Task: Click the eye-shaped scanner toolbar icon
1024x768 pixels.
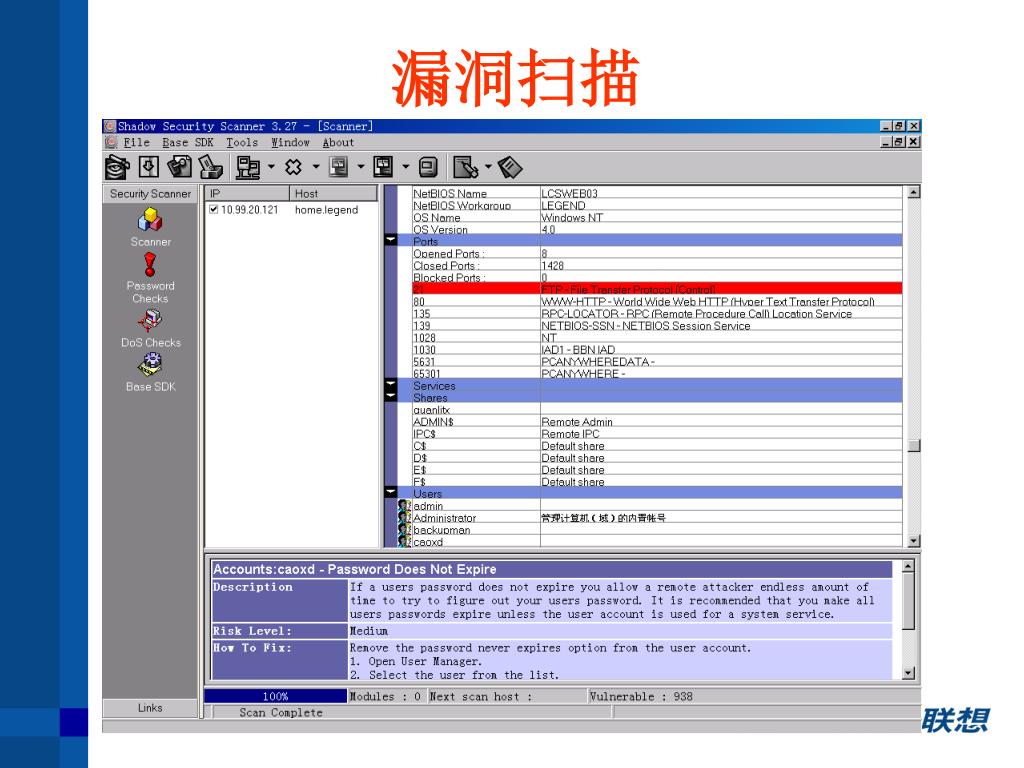Action: point(118,167)
